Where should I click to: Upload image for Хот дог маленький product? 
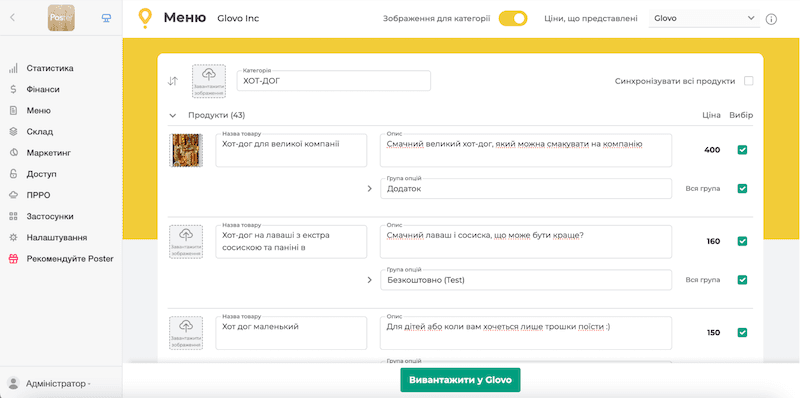[x=186, y=333]
